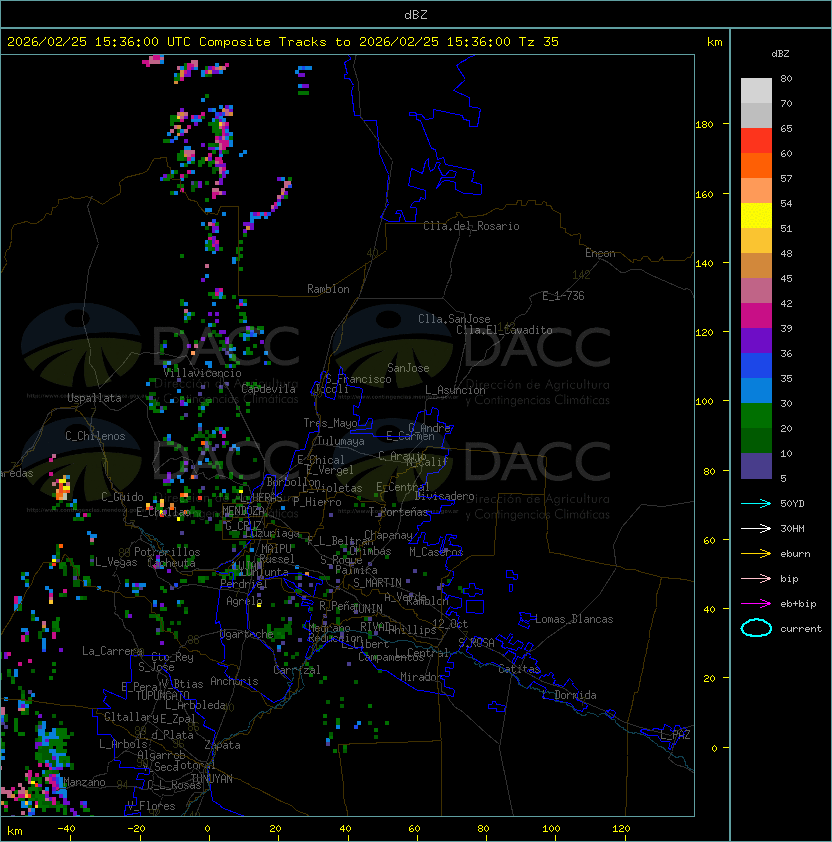Click the -40 tick on the horizontal km axis
Viewport: 832px width, 842px height.
click(67, 829)
